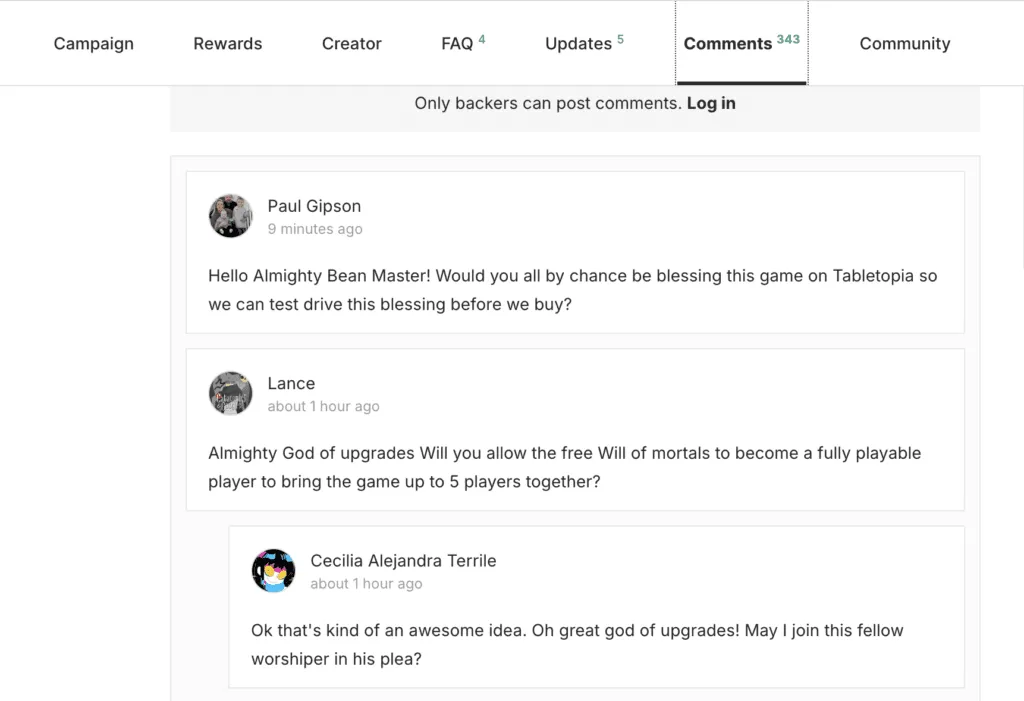The width and height of the screenshot is (1024, 701).
Task: Visit the Community tab
Action: click(x=904, y=43)
